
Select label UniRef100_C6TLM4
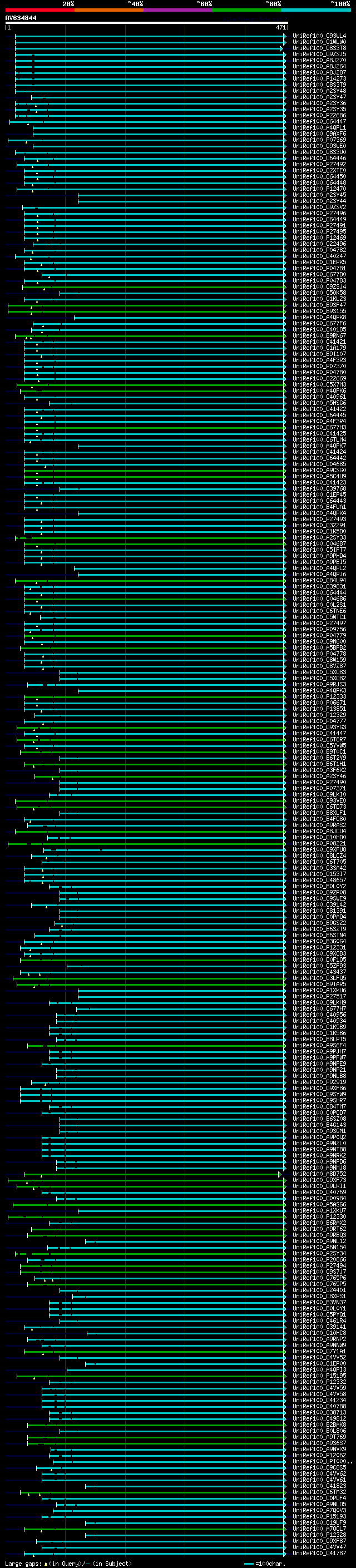[319, 439]
